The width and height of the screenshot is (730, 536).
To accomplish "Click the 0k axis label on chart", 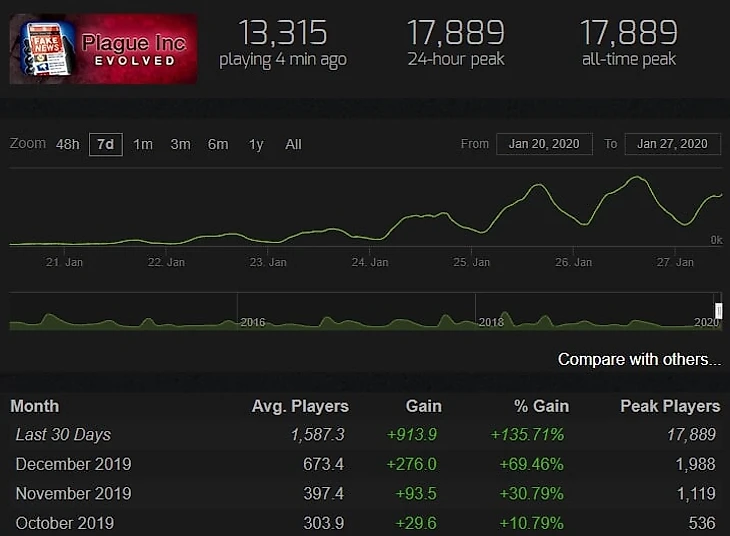I will coord(716,240).
